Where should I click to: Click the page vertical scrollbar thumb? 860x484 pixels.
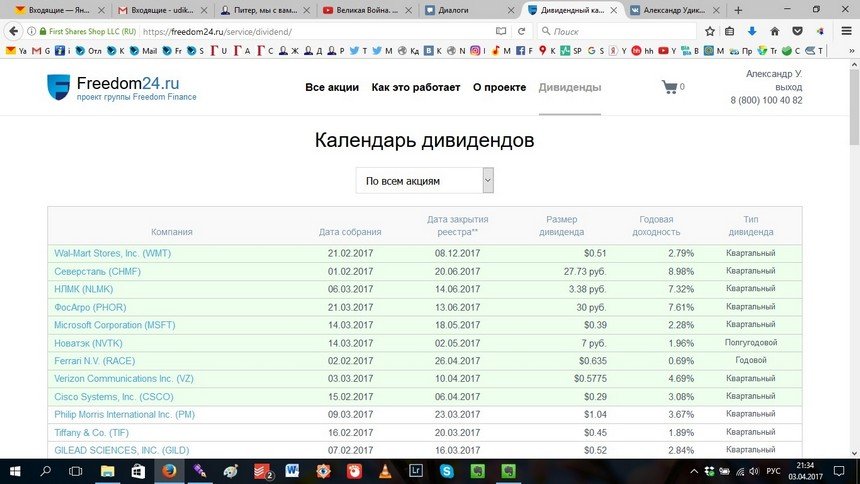coord(855,106)
